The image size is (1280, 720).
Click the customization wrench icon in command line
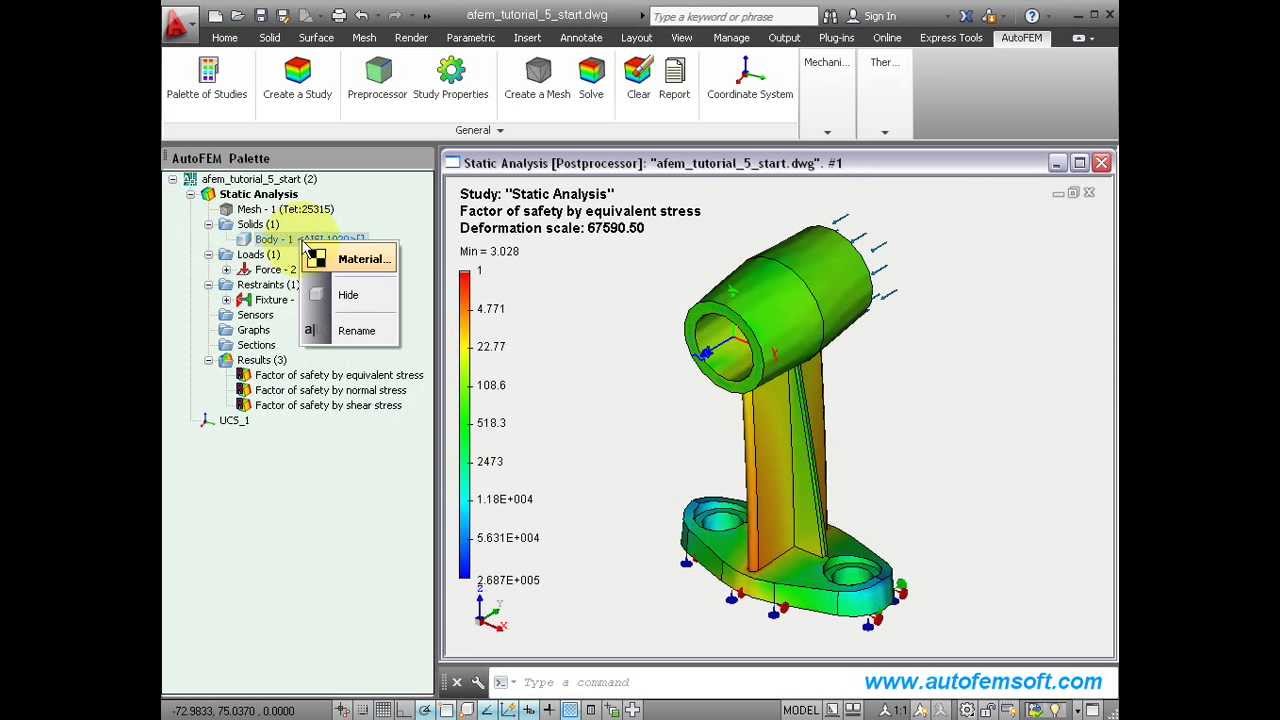[x=478, y=682]
